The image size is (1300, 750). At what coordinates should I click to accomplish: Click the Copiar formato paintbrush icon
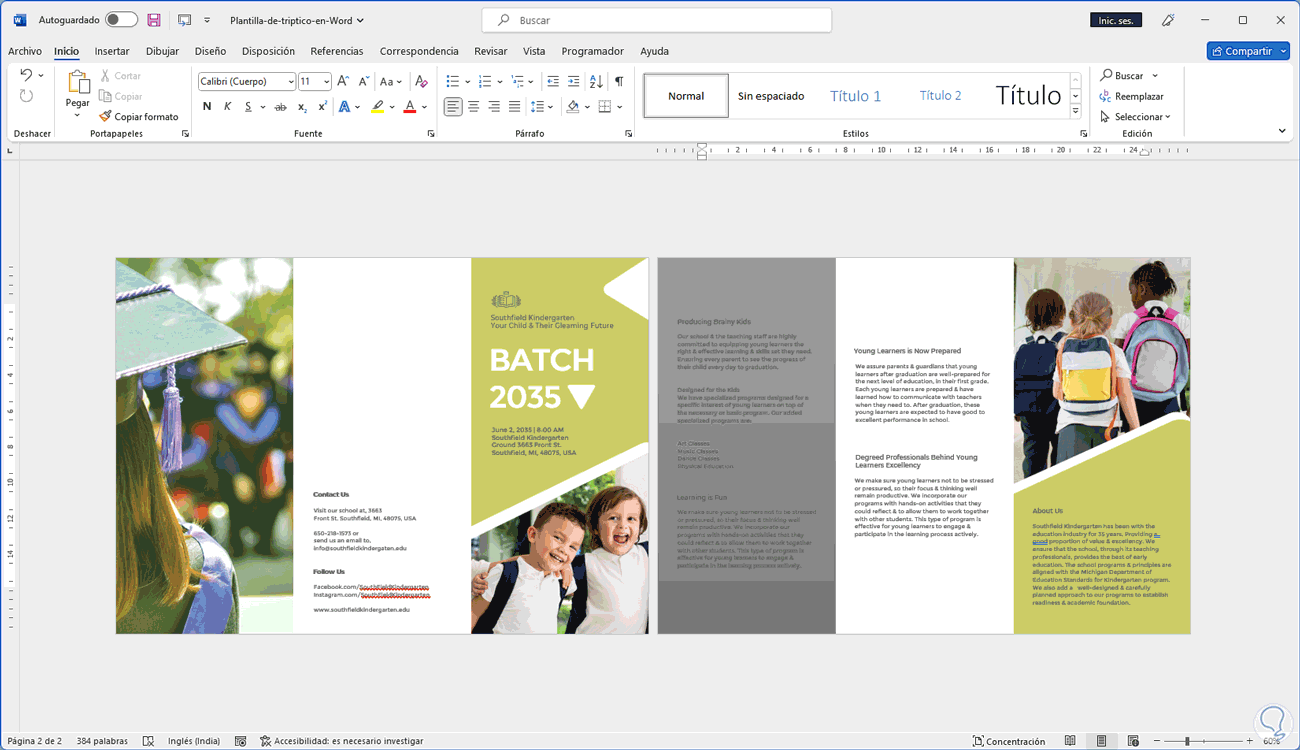coord(105,117)
